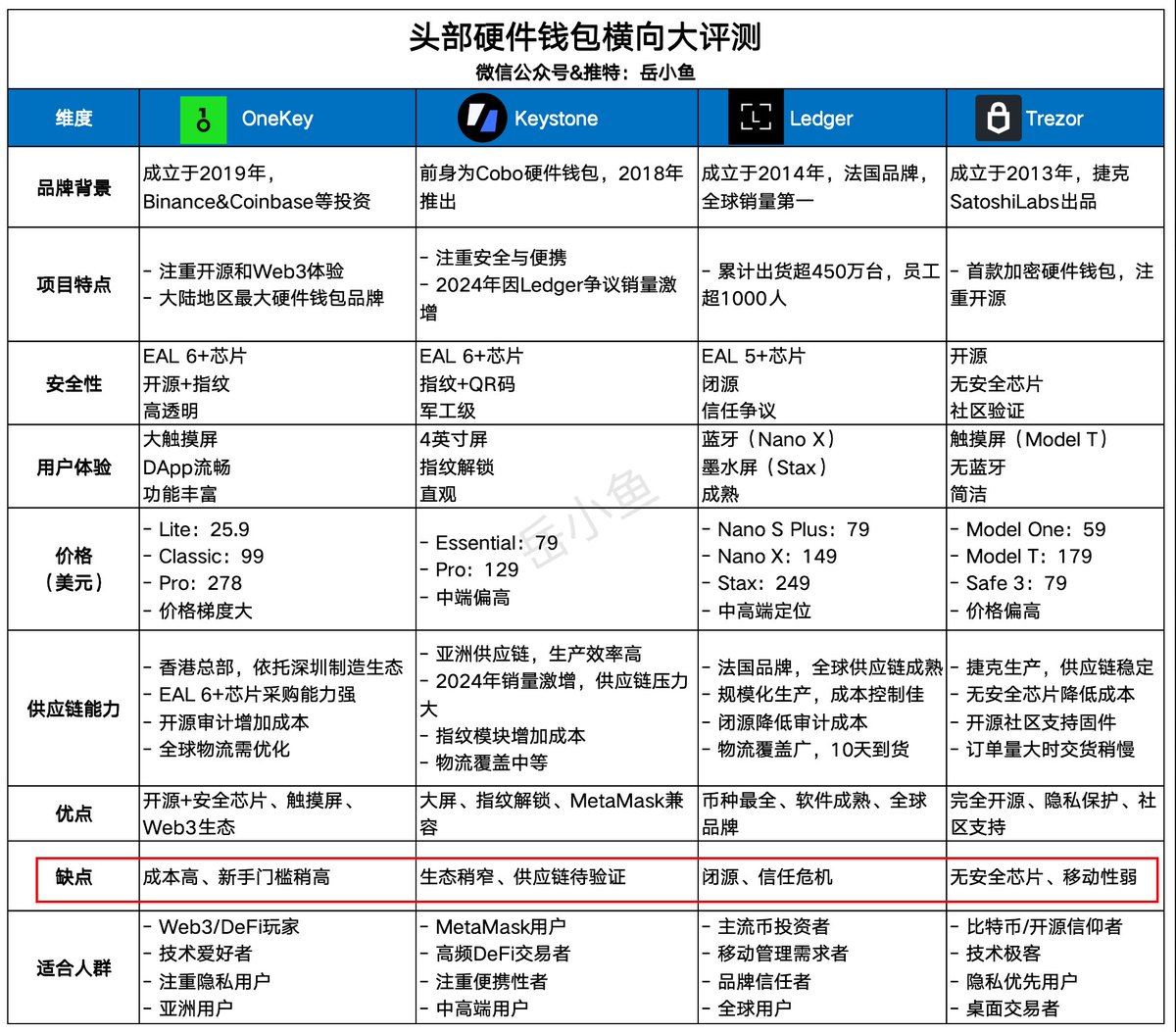Click the red-highlighted 缺点 row
The image size is (1176, 1032).
tap(73, 878)
